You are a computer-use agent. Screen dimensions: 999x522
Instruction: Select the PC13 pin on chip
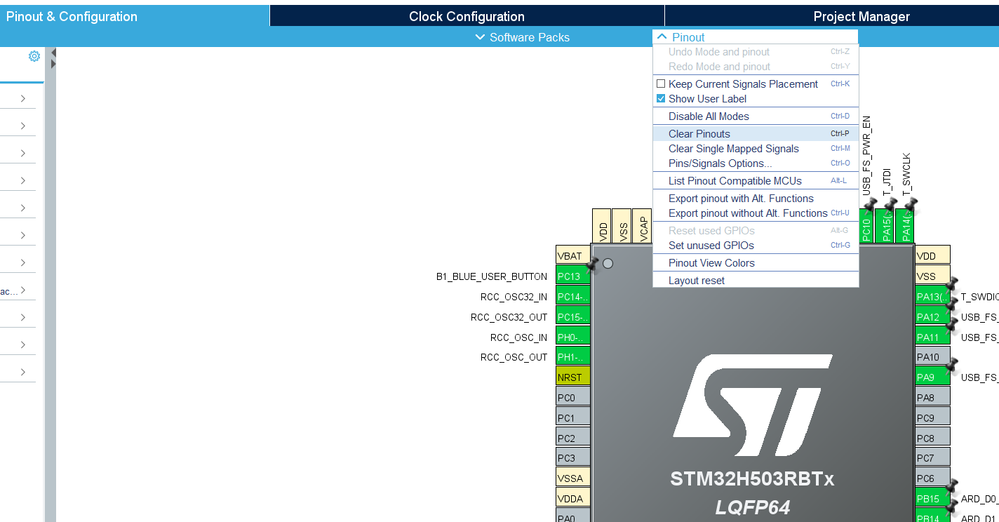tap(573, 276)
